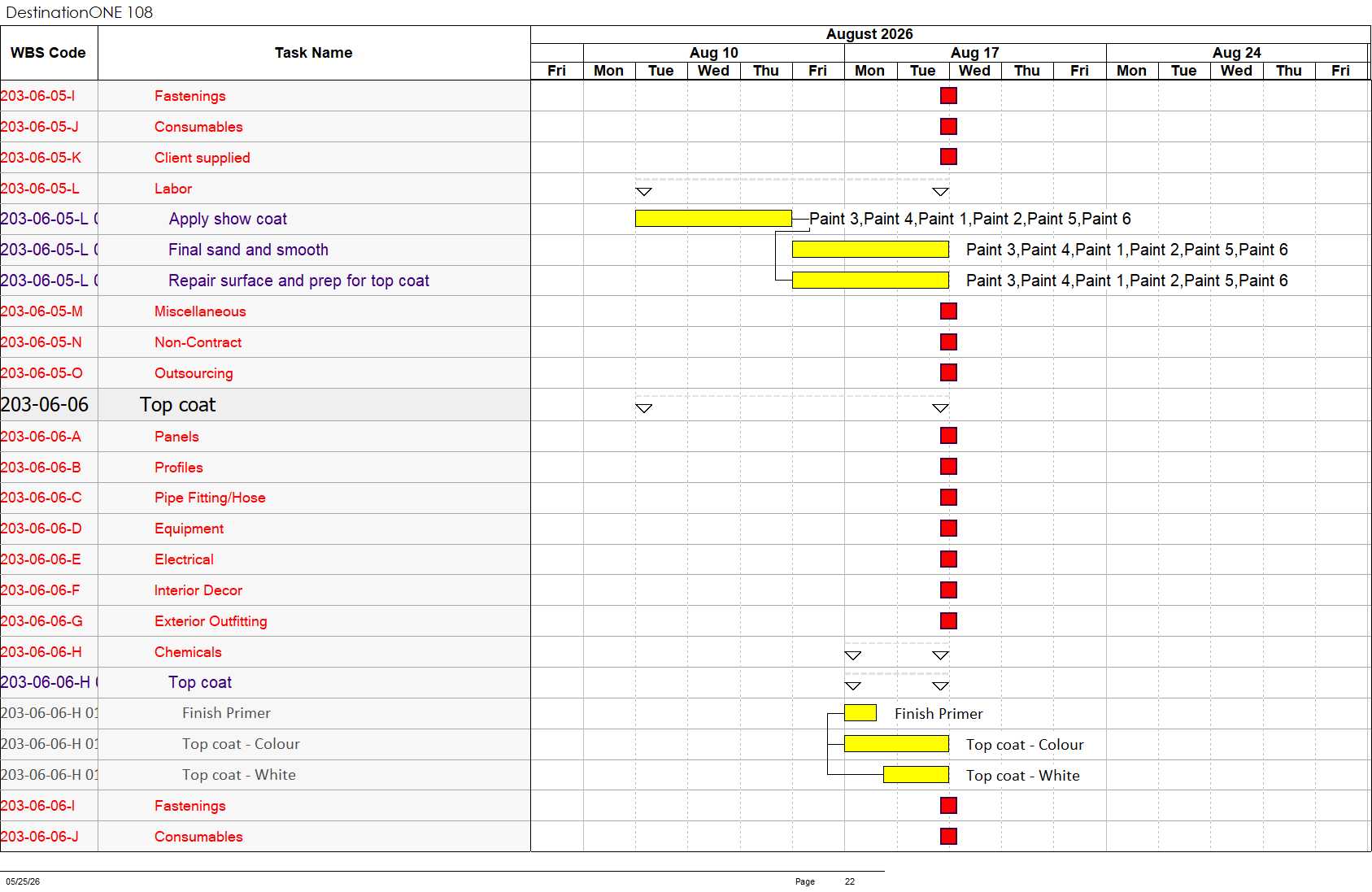Click the Task Name column header

(x=314, y=53)
